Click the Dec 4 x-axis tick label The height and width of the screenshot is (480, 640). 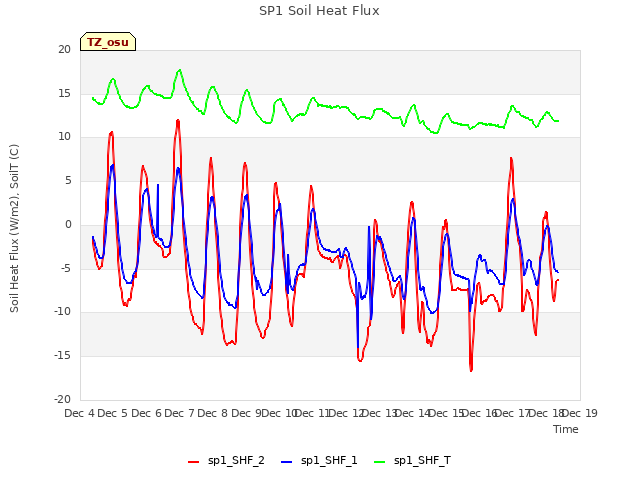click(x=80, y=413)
